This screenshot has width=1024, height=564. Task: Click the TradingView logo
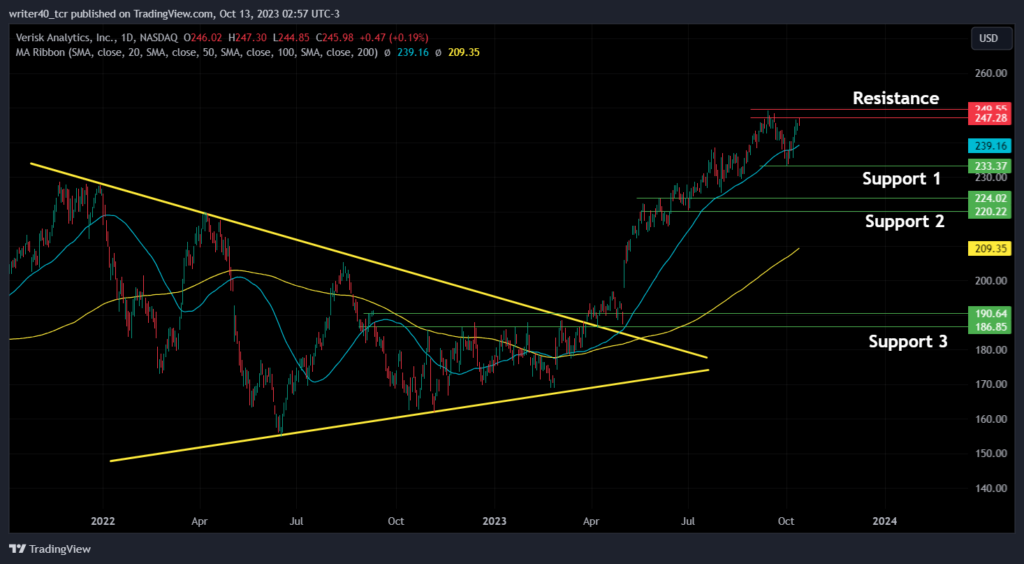(50, 549)
